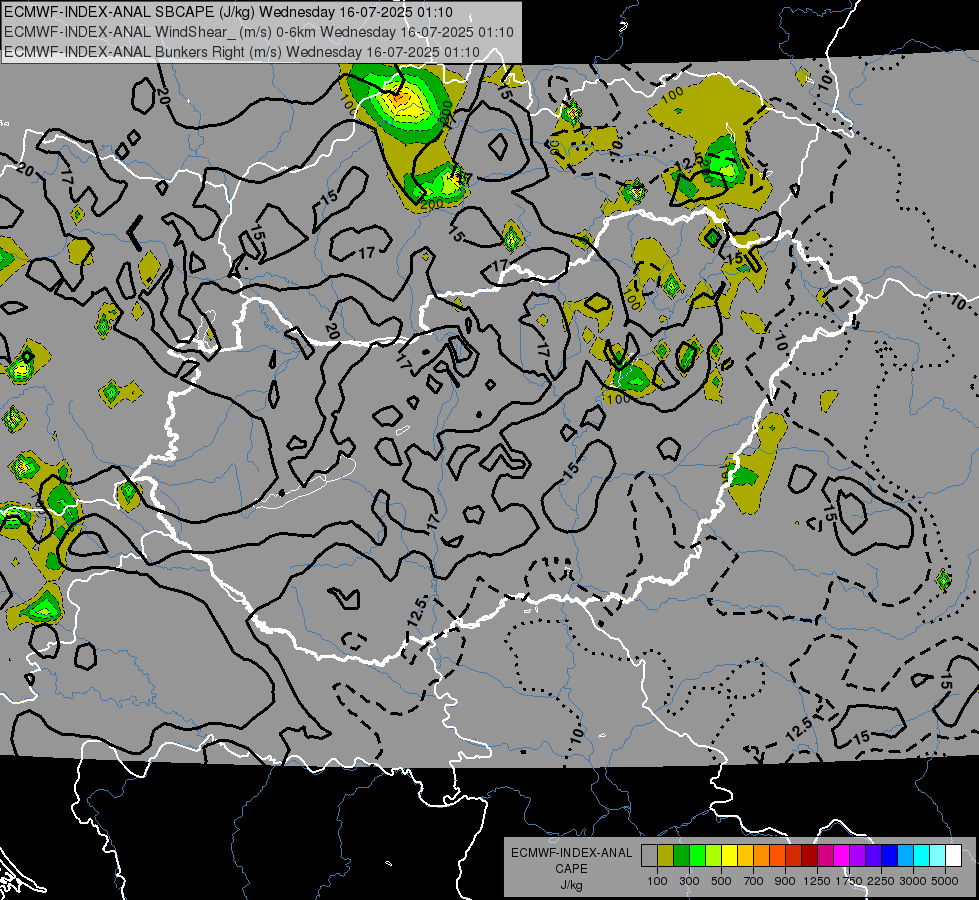Select the dark red swatch before 1250

point(809,856)
